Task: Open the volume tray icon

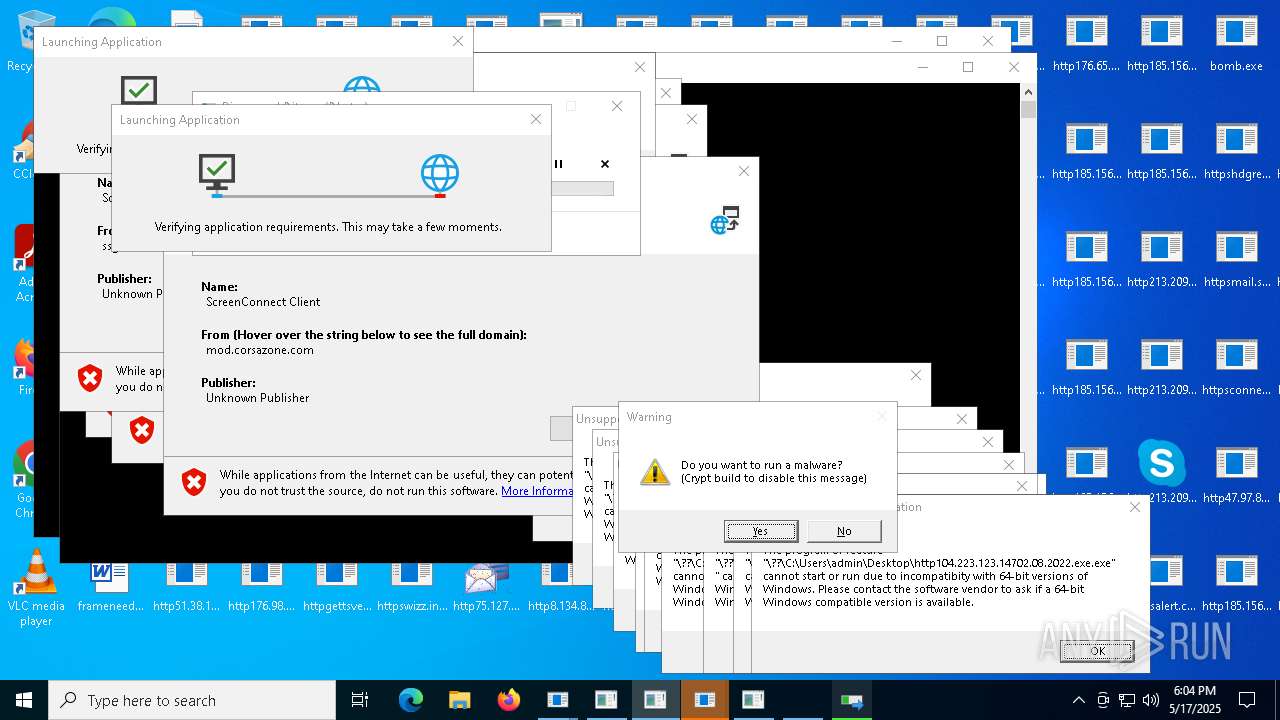Action: pyautogui.click(x=1151, y=700)
